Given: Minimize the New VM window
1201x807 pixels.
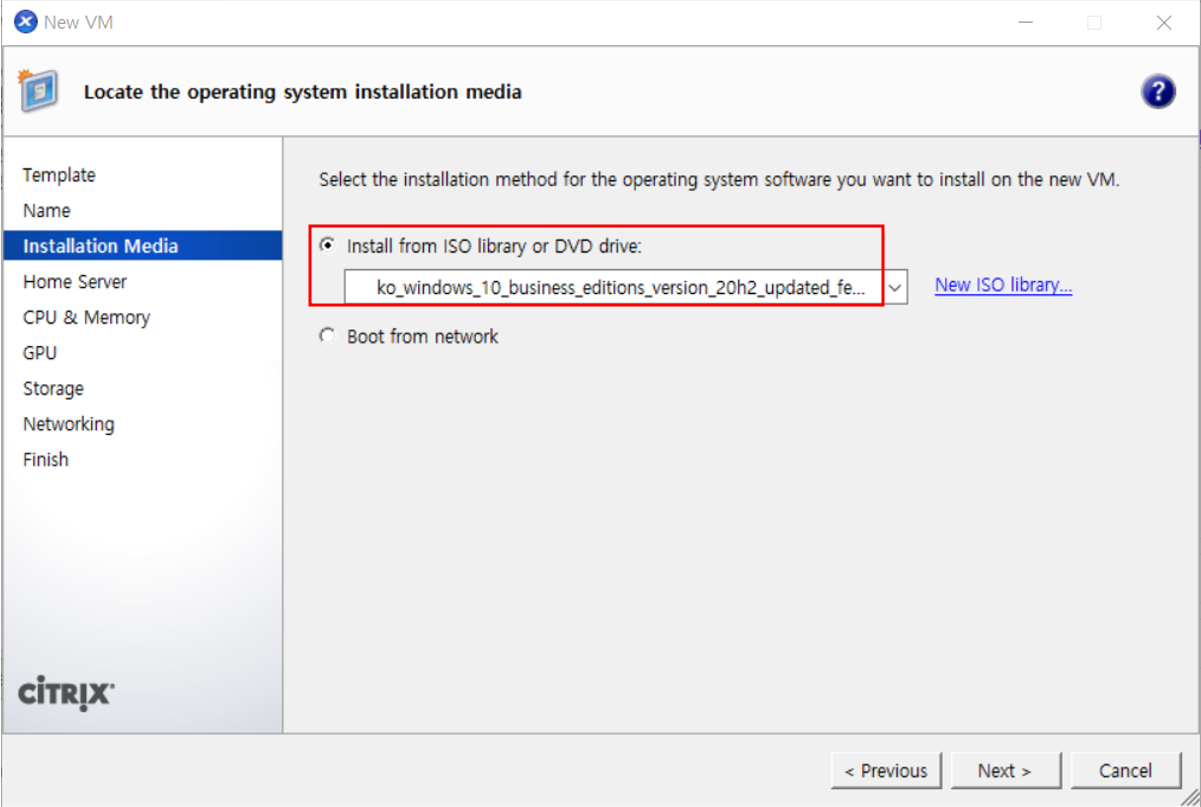Looking at the screenshot, I should (1026, 22).
